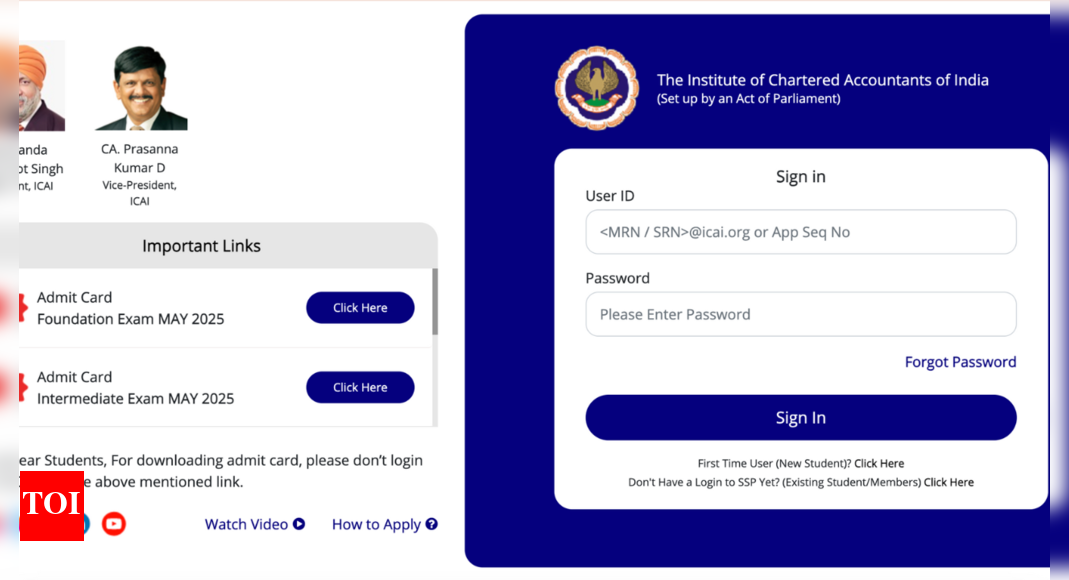The height and width of the screenshot is (580, 1069).
Task: Open the Watch Video link
Action: point(246,524)
